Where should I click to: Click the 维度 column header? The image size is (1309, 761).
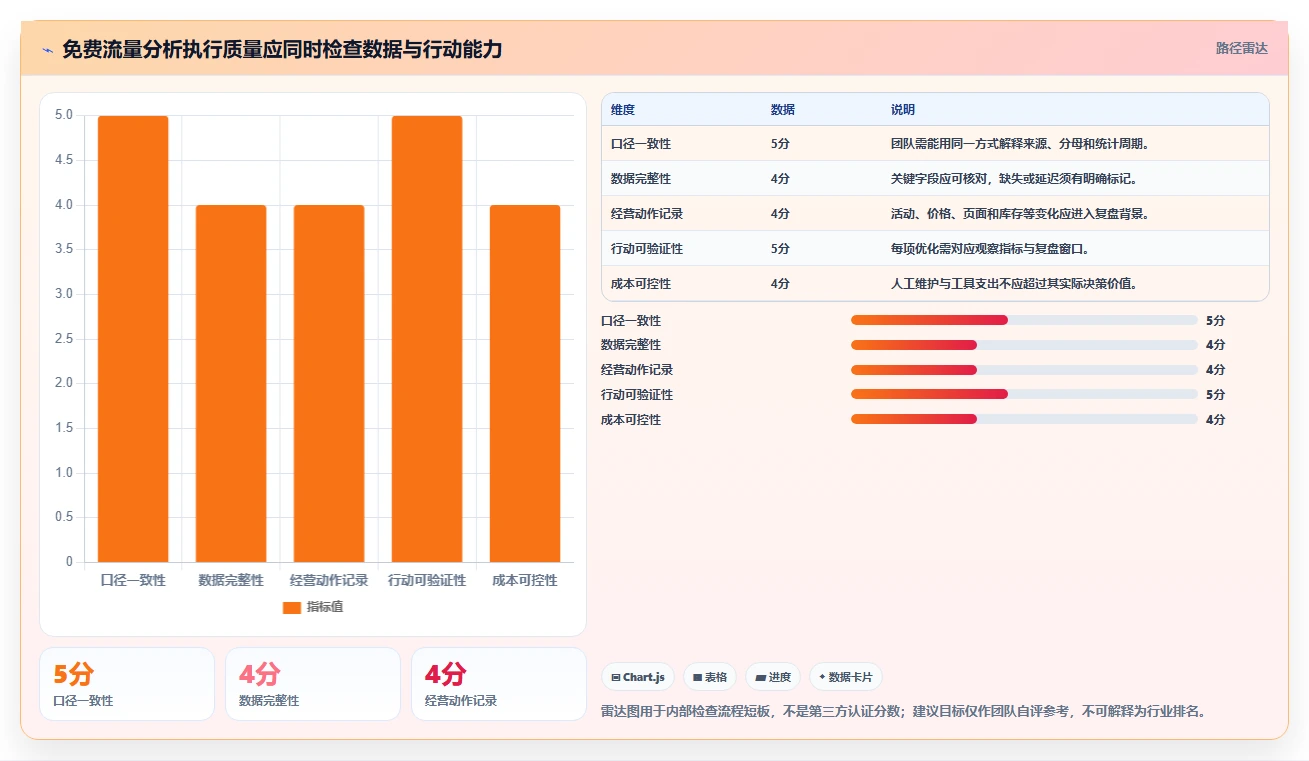point(623,110)
